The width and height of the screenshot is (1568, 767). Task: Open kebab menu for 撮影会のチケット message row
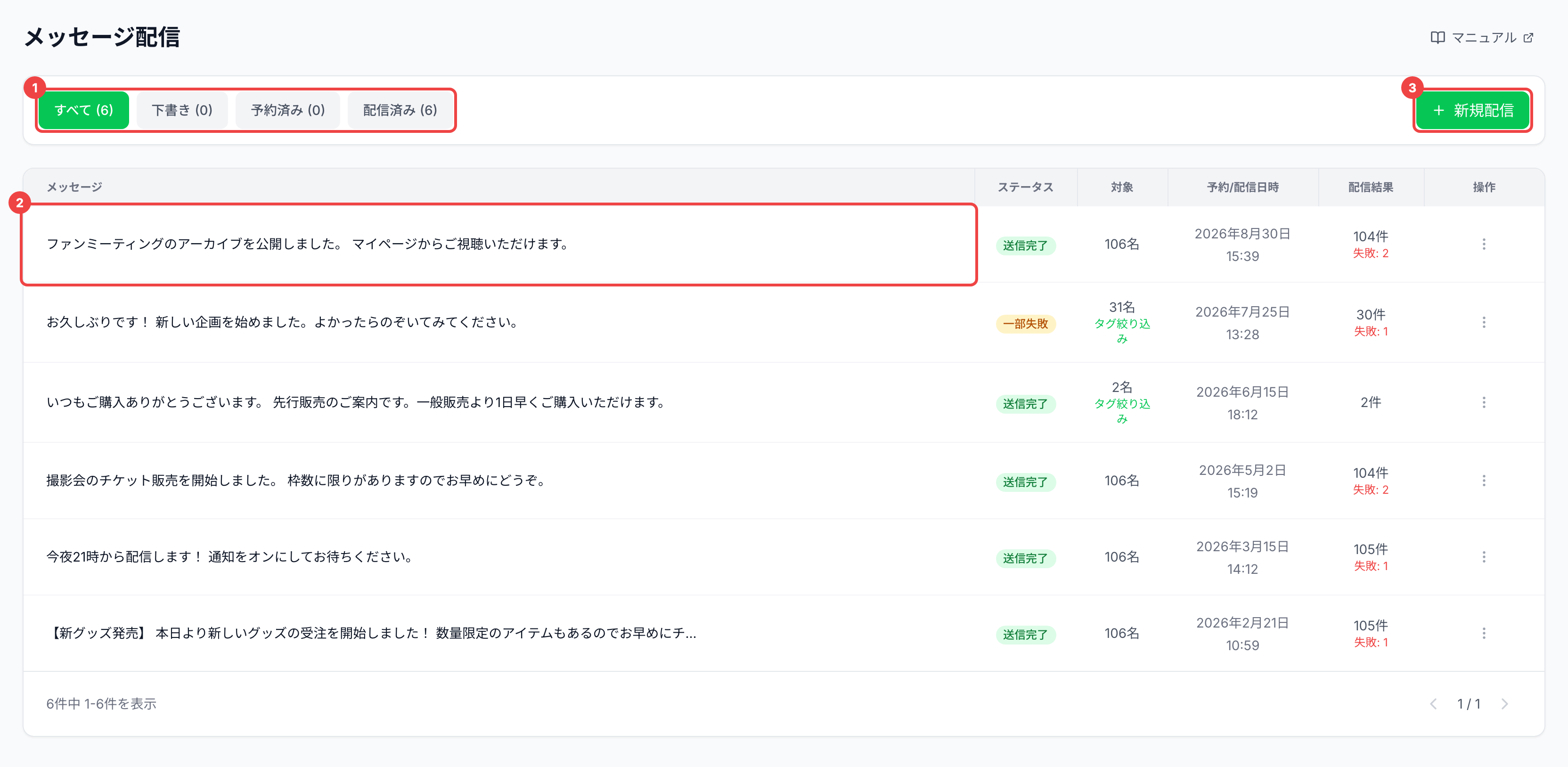[1483, 481]
